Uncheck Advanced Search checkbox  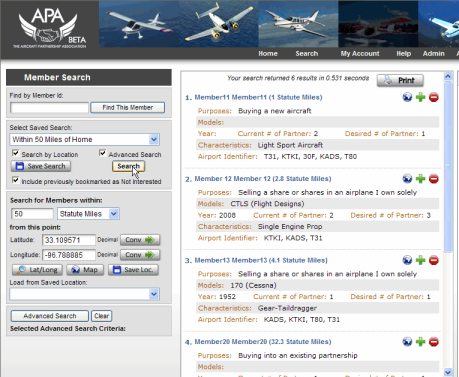point(102,153)
